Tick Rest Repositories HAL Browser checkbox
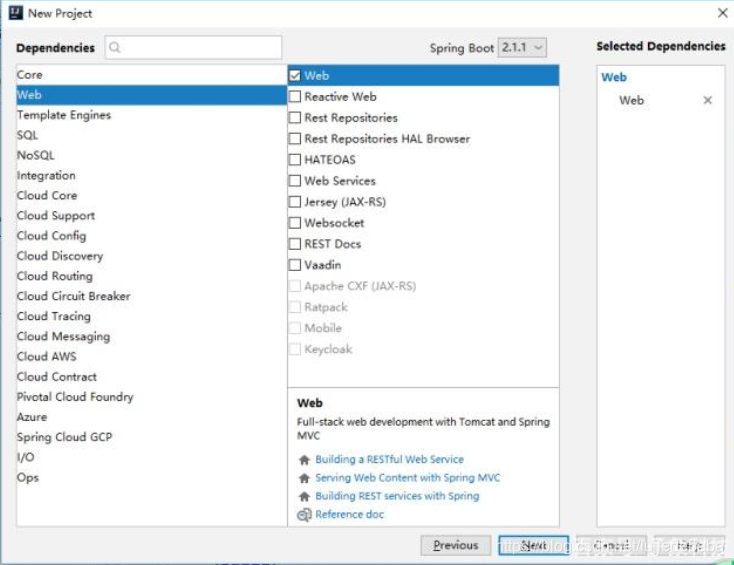This screenshot has height=565, width=734. pos(295,139)
